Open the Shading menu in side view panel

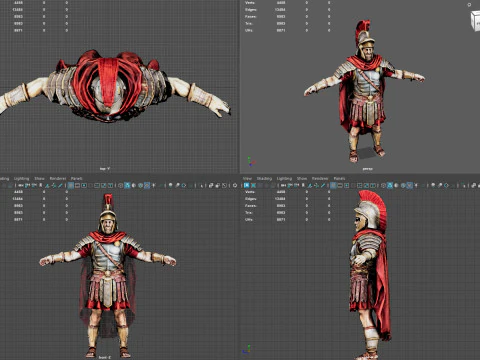[x=264, y=179]
